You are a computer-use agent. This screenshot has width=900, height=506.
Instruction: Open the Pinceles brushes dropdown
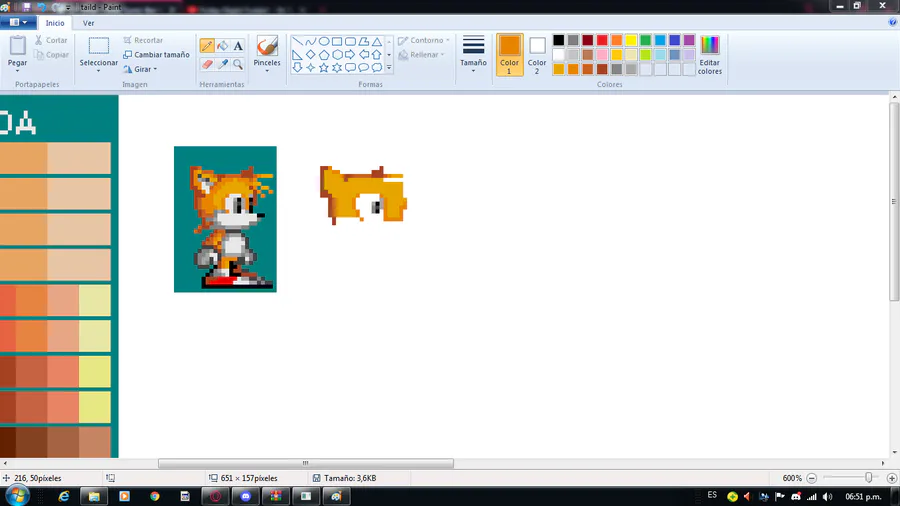[267, 71]
